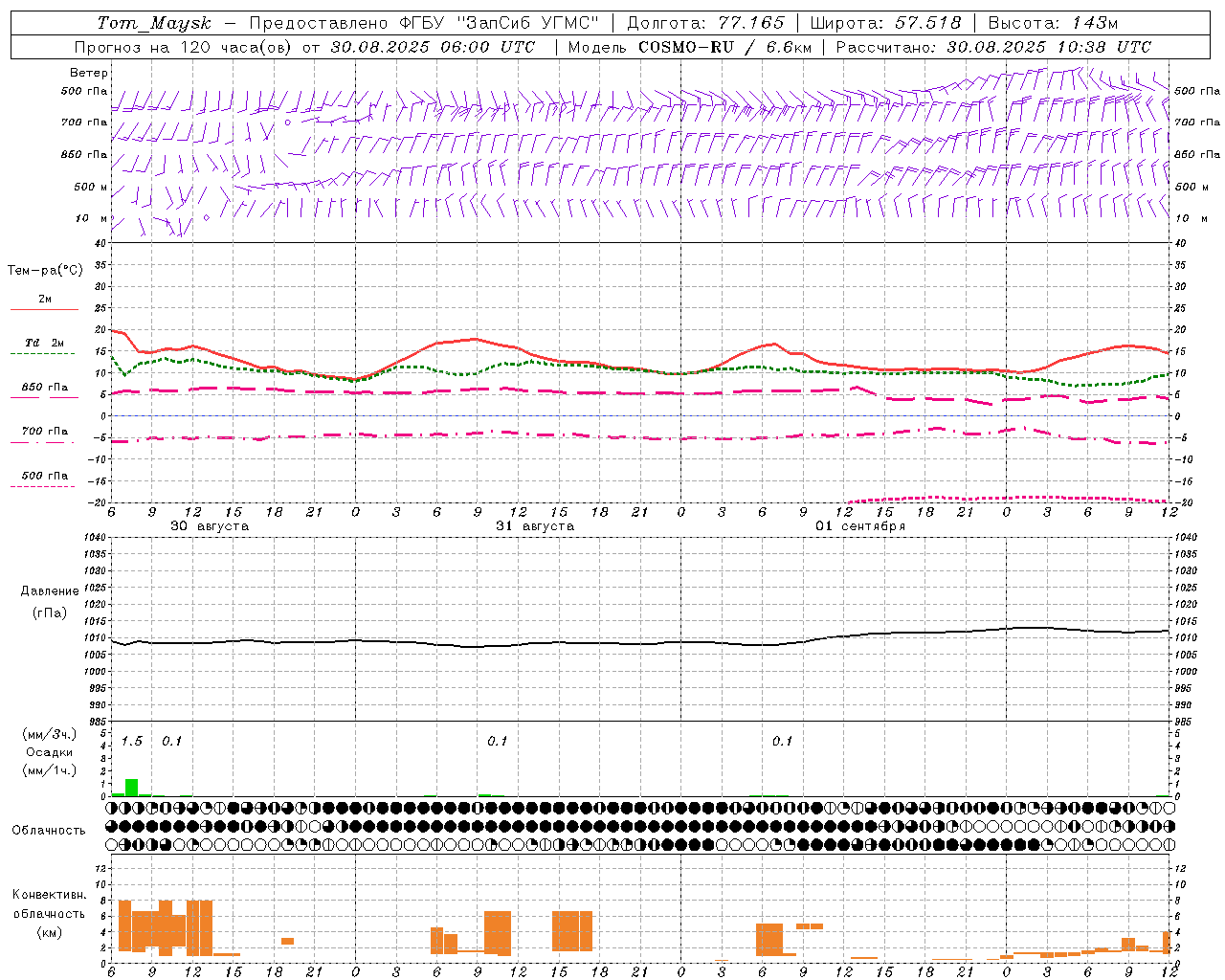Select the (мм/3ч.) precipitation unit label
Screen dimensions: 1225x980
[x=50, y=734]
